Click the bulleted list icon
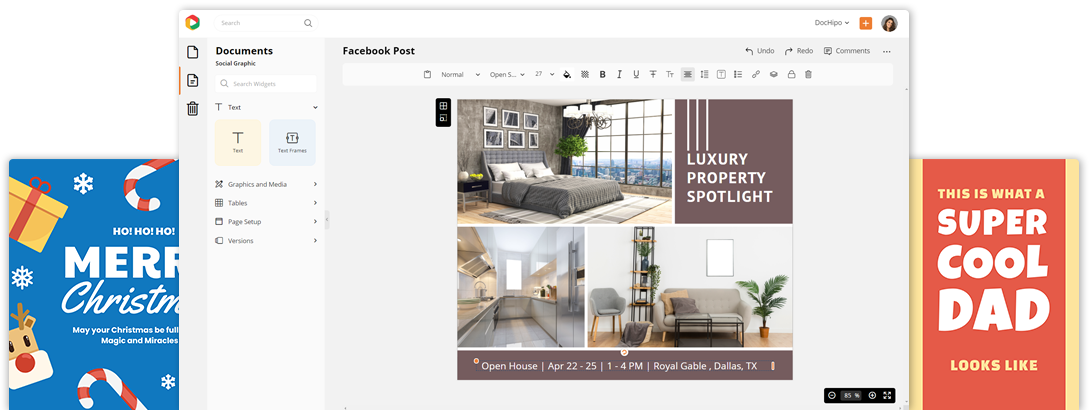The width and height of the screenshot is (1089, 410). pyautogui.click(x=738, y=74)
